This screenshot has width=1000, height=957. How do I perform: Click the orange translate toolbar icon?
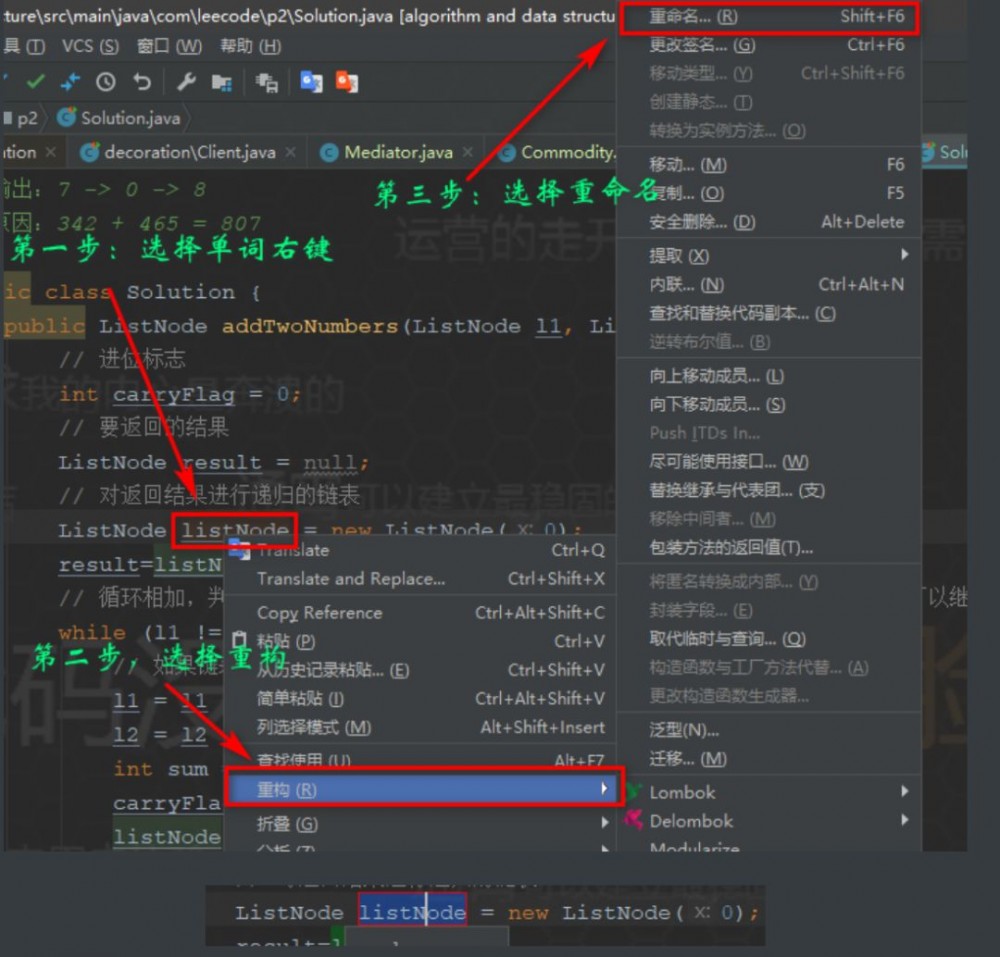[x=345, y=83]
